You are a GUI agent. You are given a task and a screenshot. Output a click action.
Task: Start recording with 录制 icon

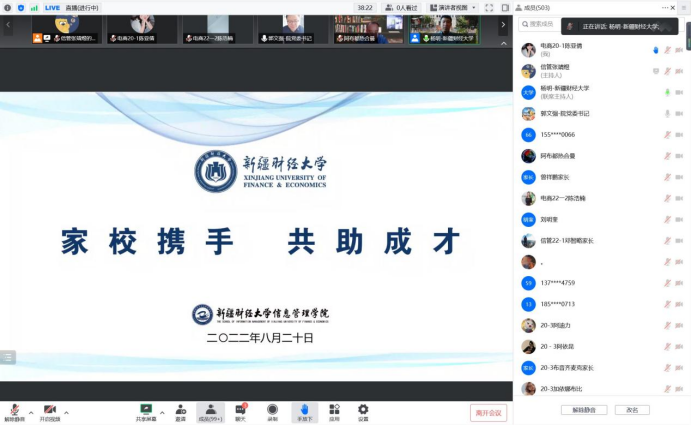pos(272,409)
